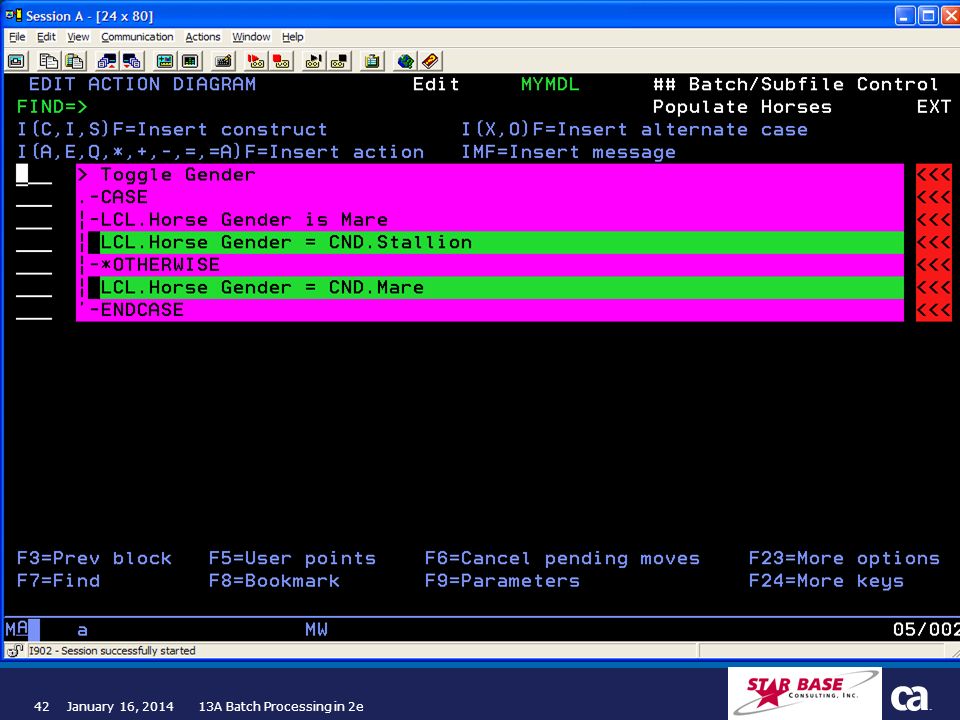The image size is (960, 720).
Task: Click F23=More options function key
Action: (x=844, y=558)
